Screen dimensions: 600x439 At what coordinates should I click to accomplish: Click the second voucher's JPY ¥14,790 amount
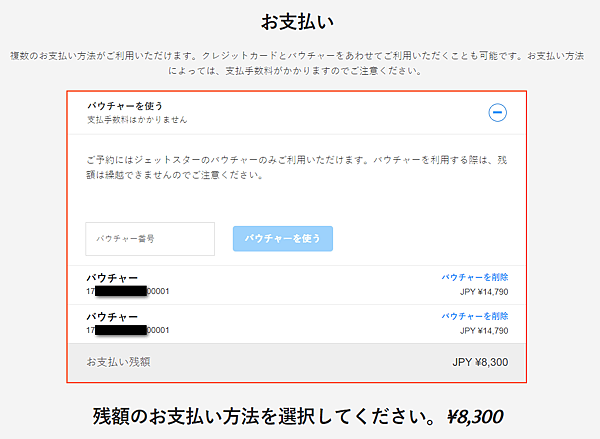(x=485, y=330)
